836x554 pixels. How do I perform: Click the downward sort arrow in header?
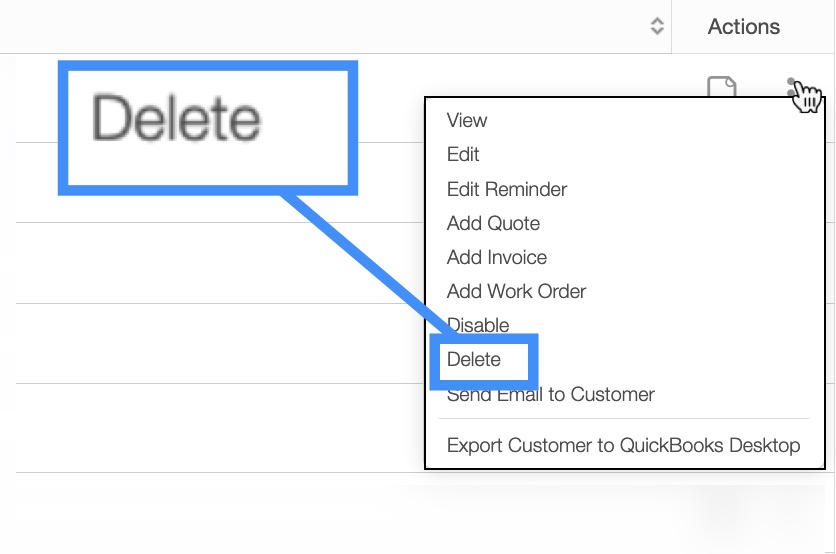657,32
